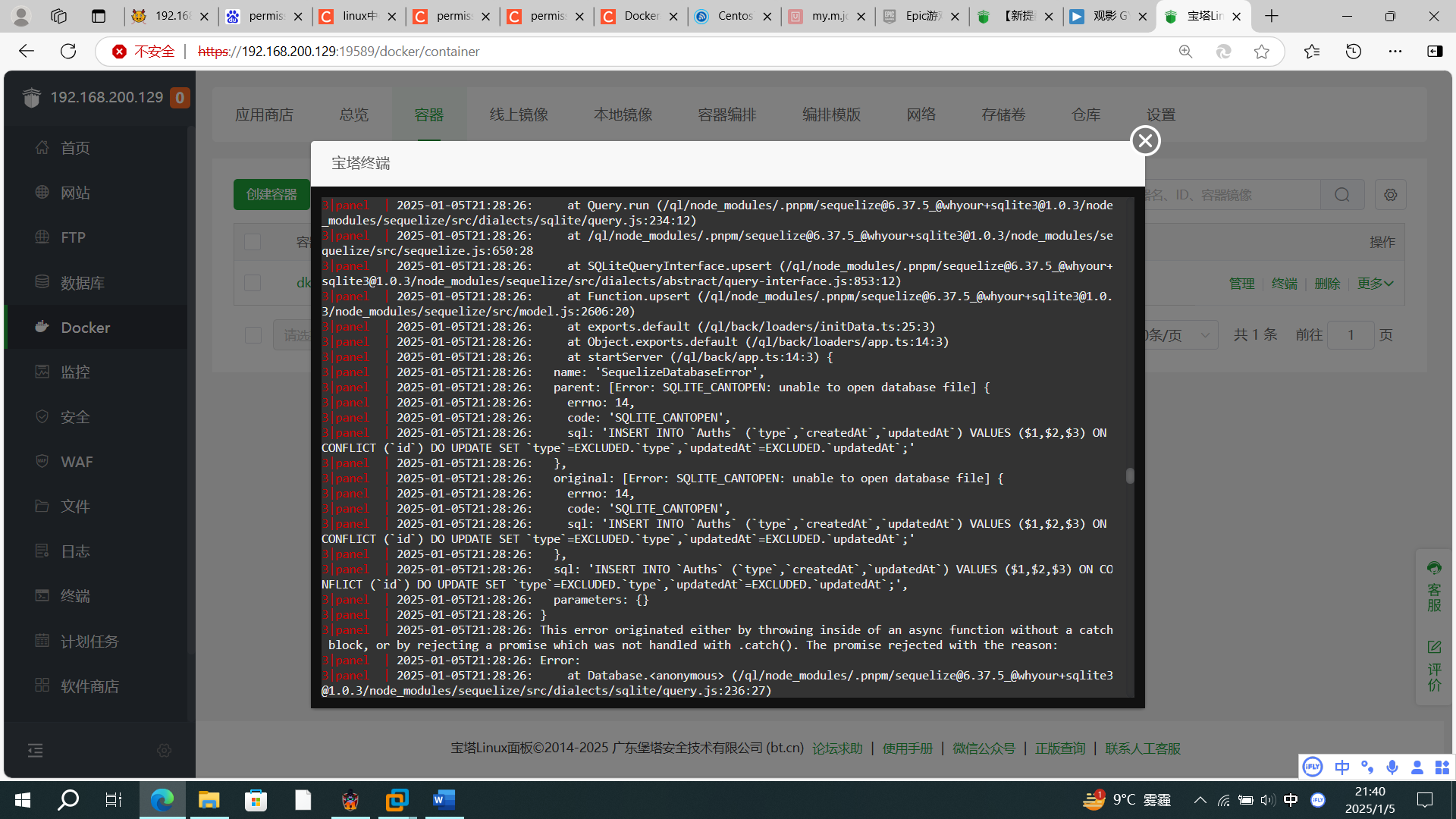
Task: Add this page to favorites star
Action: click(x=1262, y=51)
